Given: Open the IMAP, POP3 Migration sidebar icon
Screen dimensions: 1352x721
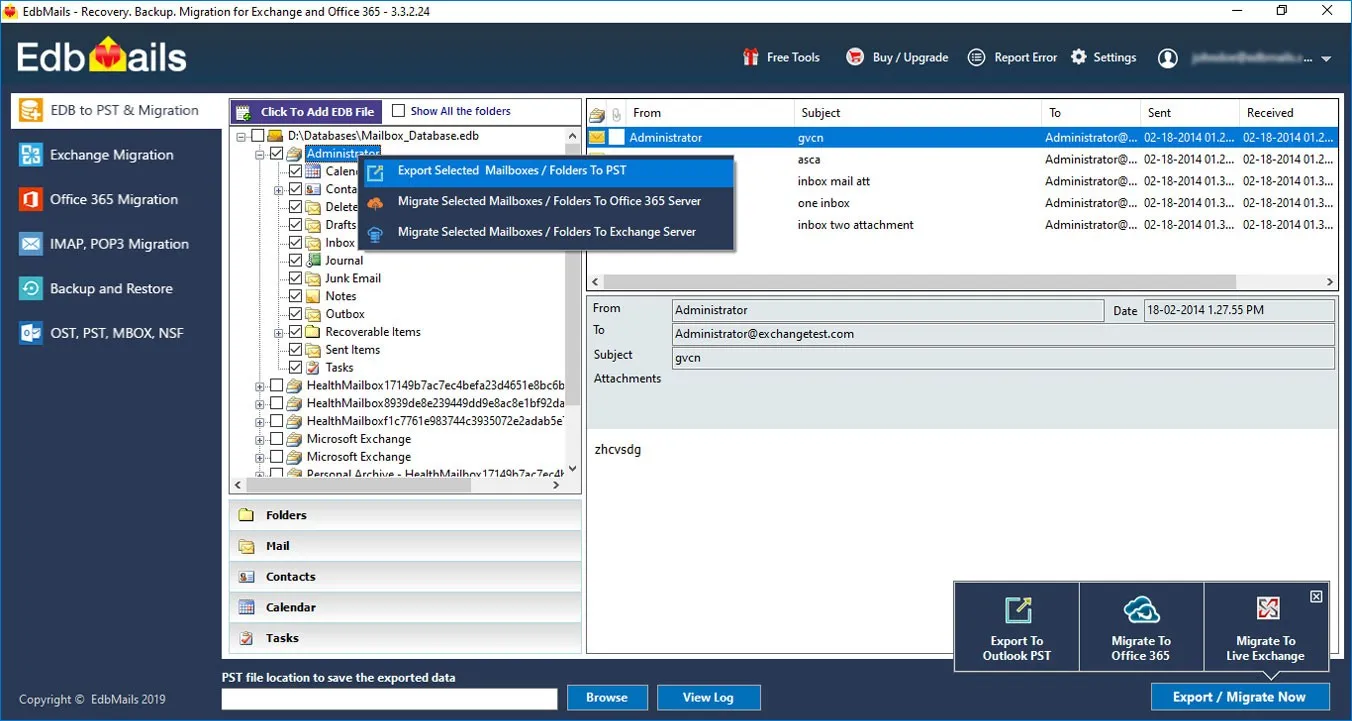Looking at the screenshot, I should [30, 244].
